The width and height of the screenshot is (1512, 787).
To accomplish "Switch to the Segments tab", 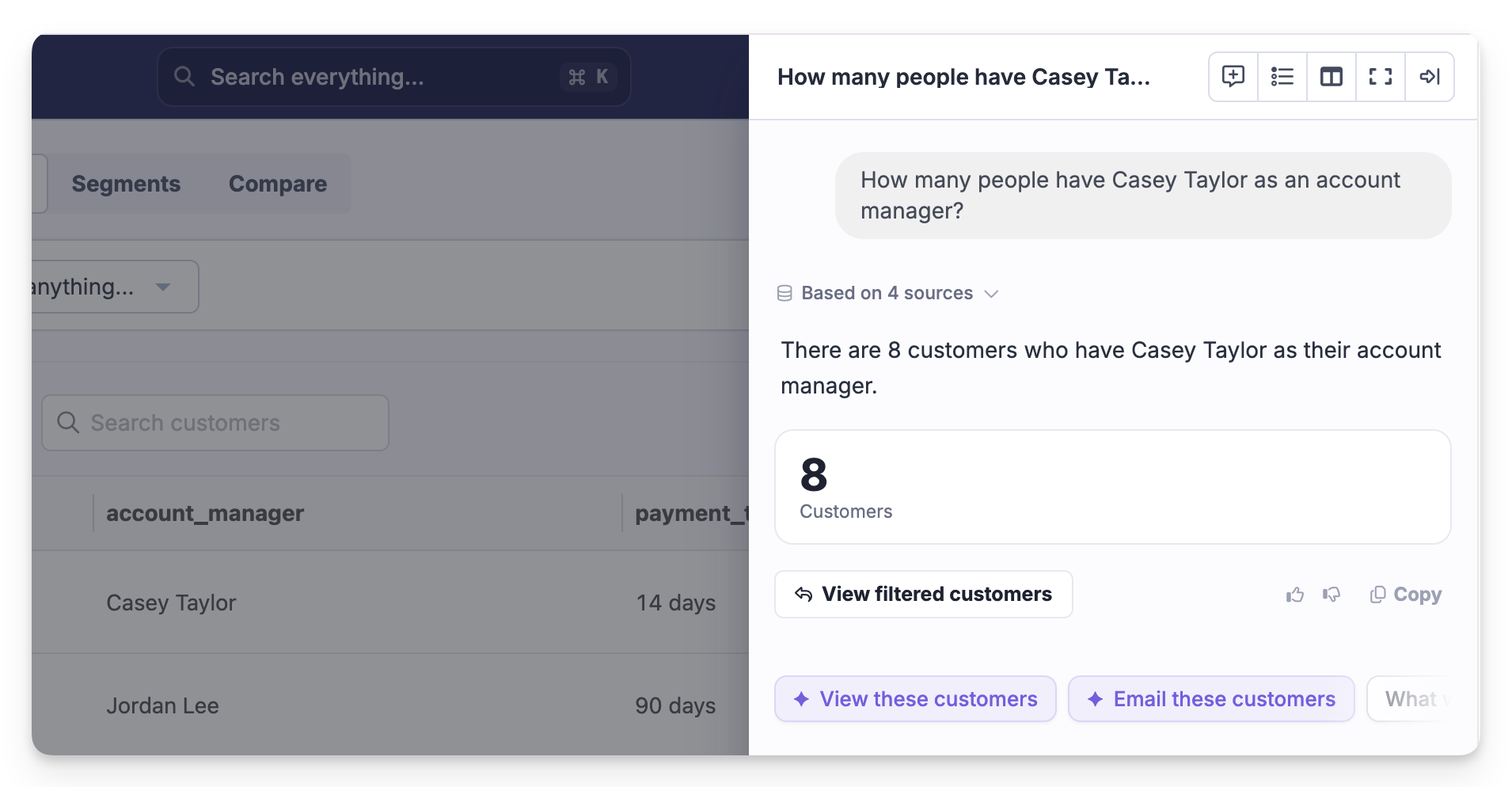I will tap(126, 184).
